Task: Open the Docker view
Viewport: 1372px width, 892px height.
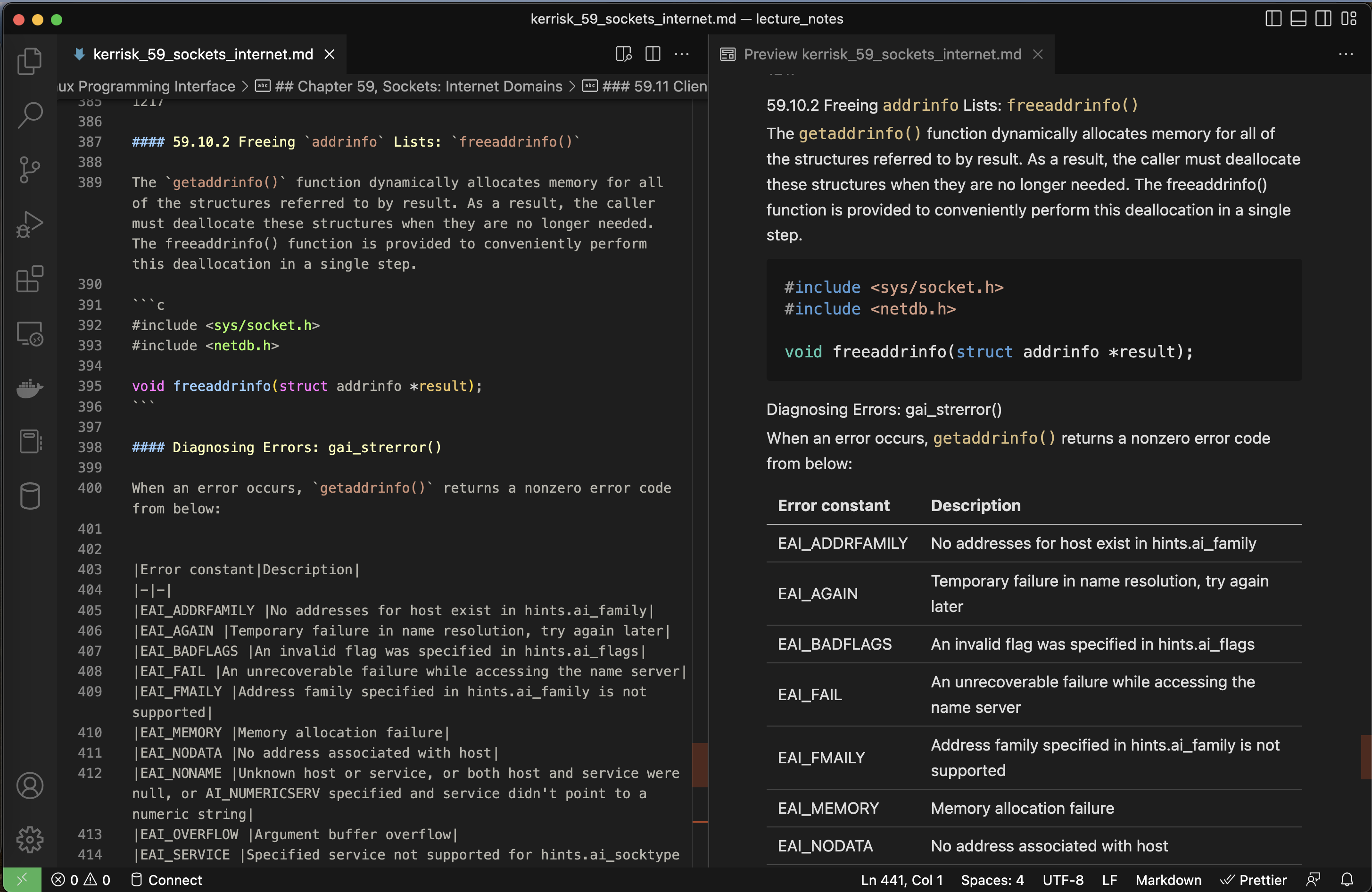Action: tap(29, 388)
